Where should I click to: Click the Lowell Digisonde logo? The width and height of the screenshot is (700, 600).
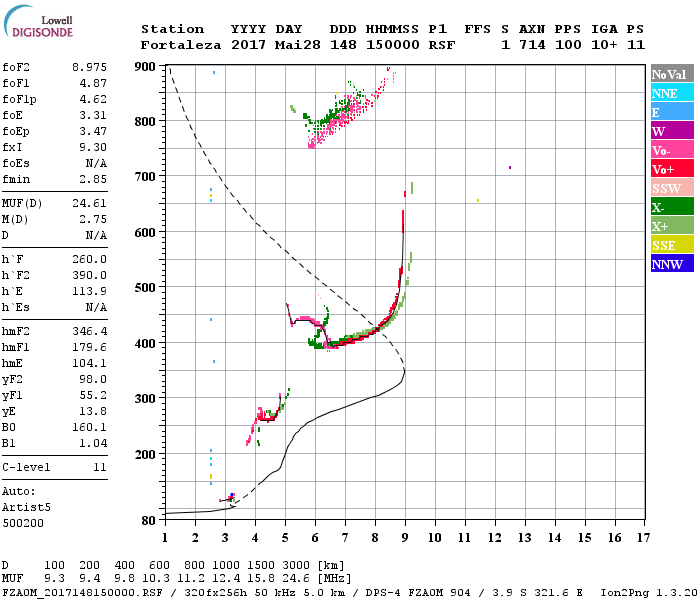tap(39, 21)
